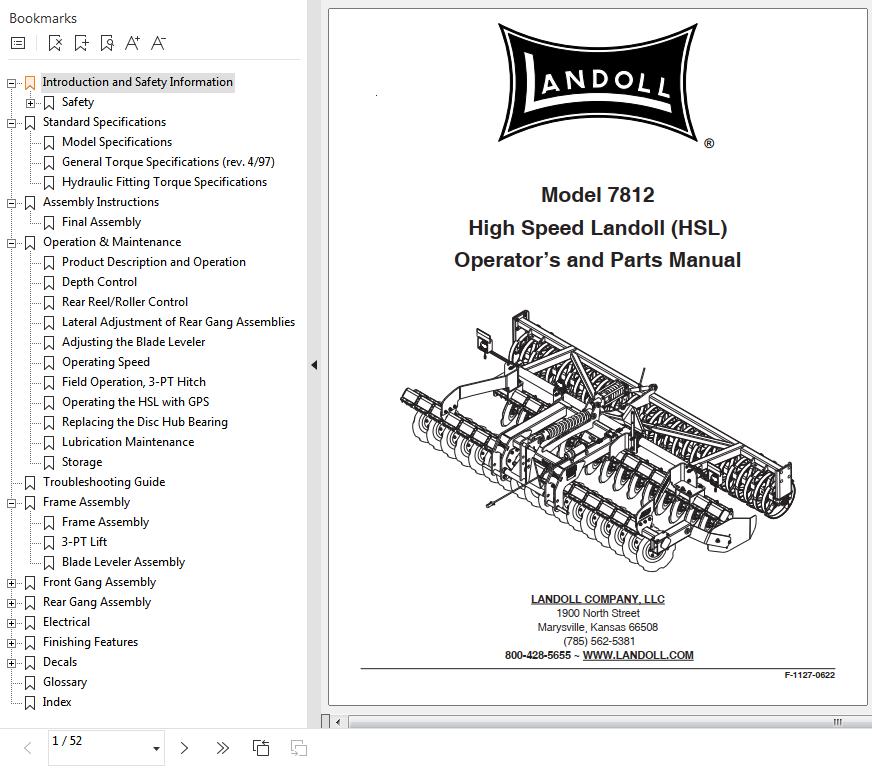Click the delete bookmark icon

click(55, 43)
